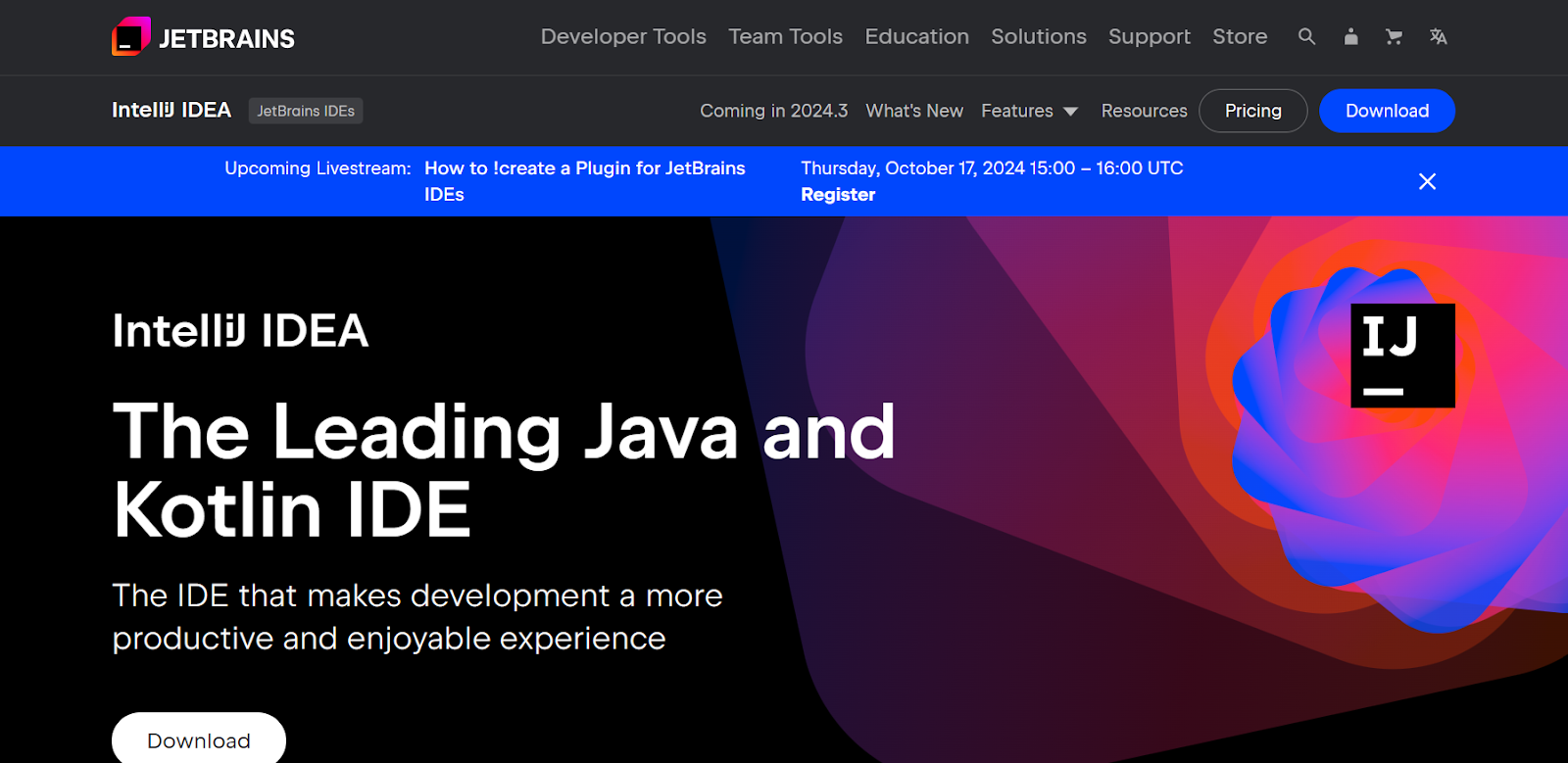Screen dimensions: 1568x763
Task: Dismiss the livestream banner with X
Action: (1427, 181)
